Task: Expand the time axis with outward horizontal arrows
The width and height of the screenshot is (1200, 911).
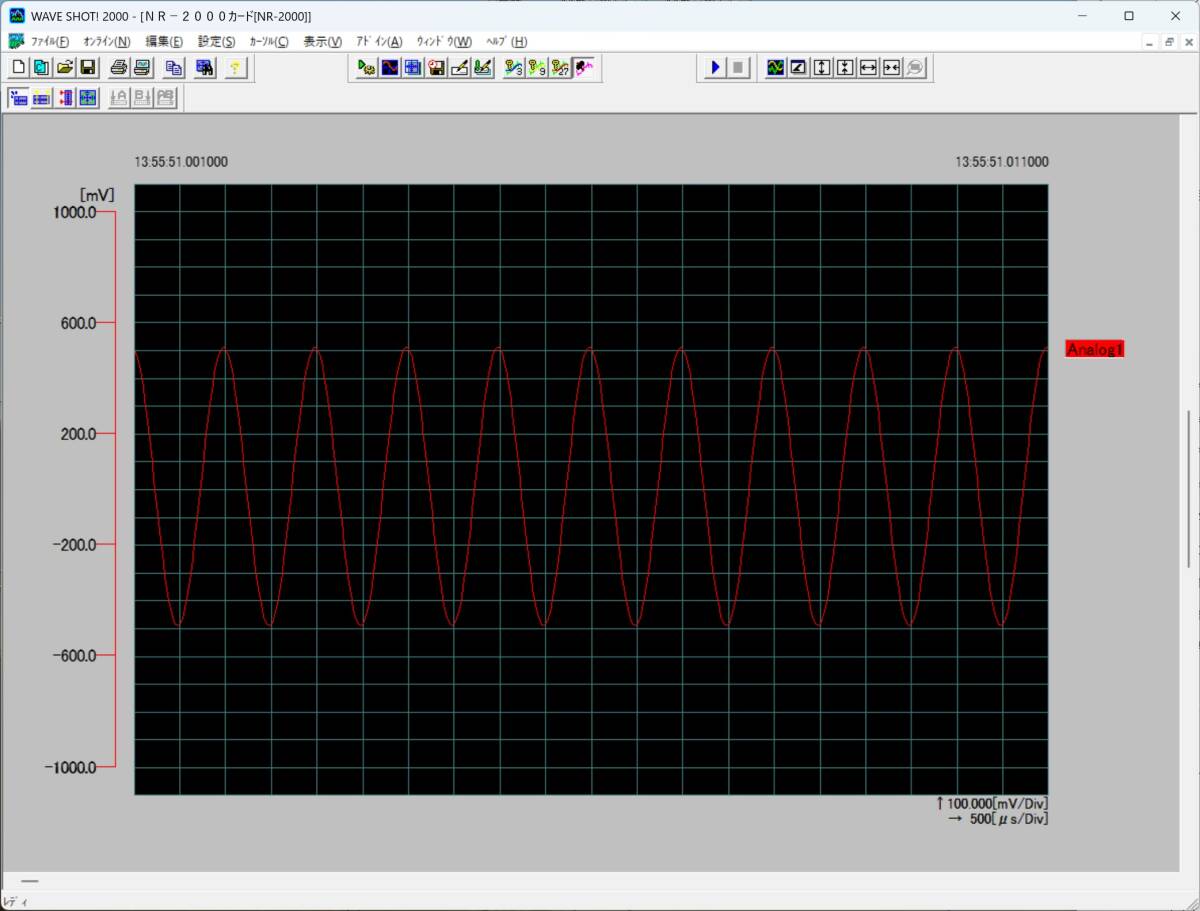Action: pos(868,68)
